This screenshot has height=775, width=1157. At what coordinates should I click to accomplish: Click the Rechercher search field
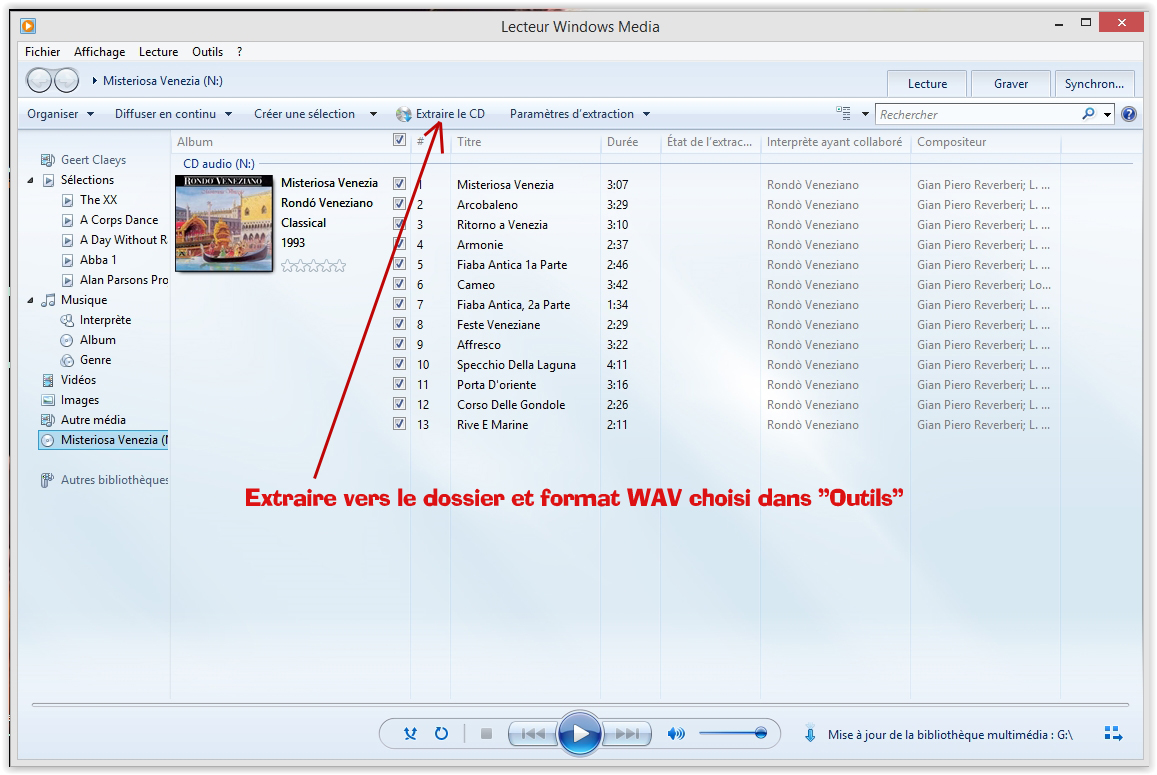tap(978, 114)
